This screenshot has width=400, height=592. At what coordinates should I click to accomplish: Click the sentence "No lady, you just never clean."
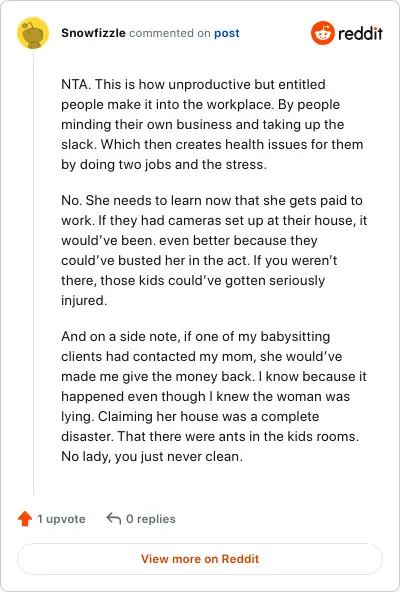[x=152, y=456]
